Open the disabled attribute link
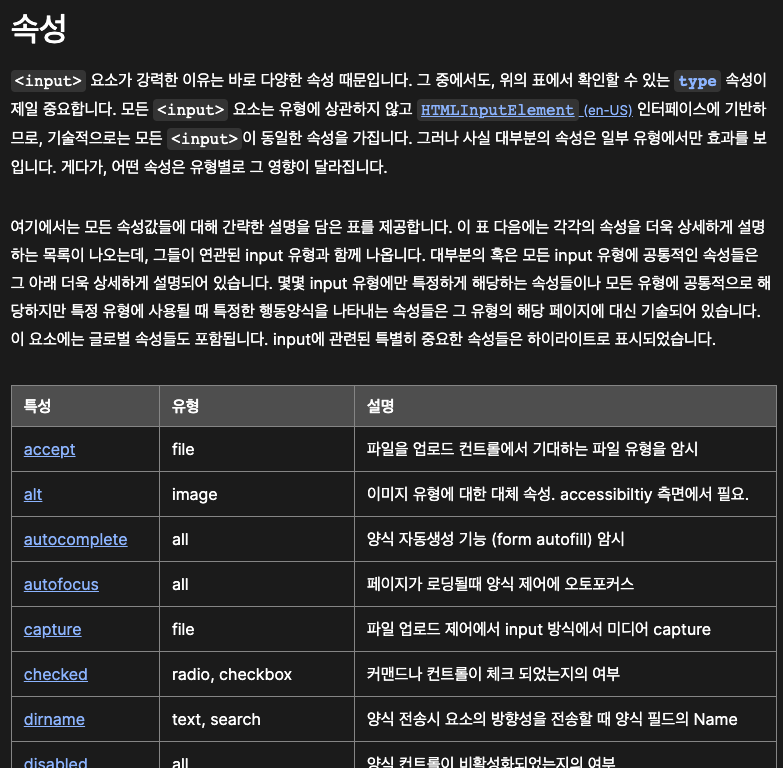Image resolution: width=783 pixels, height=768 pixels. click(x=55, y=762)
